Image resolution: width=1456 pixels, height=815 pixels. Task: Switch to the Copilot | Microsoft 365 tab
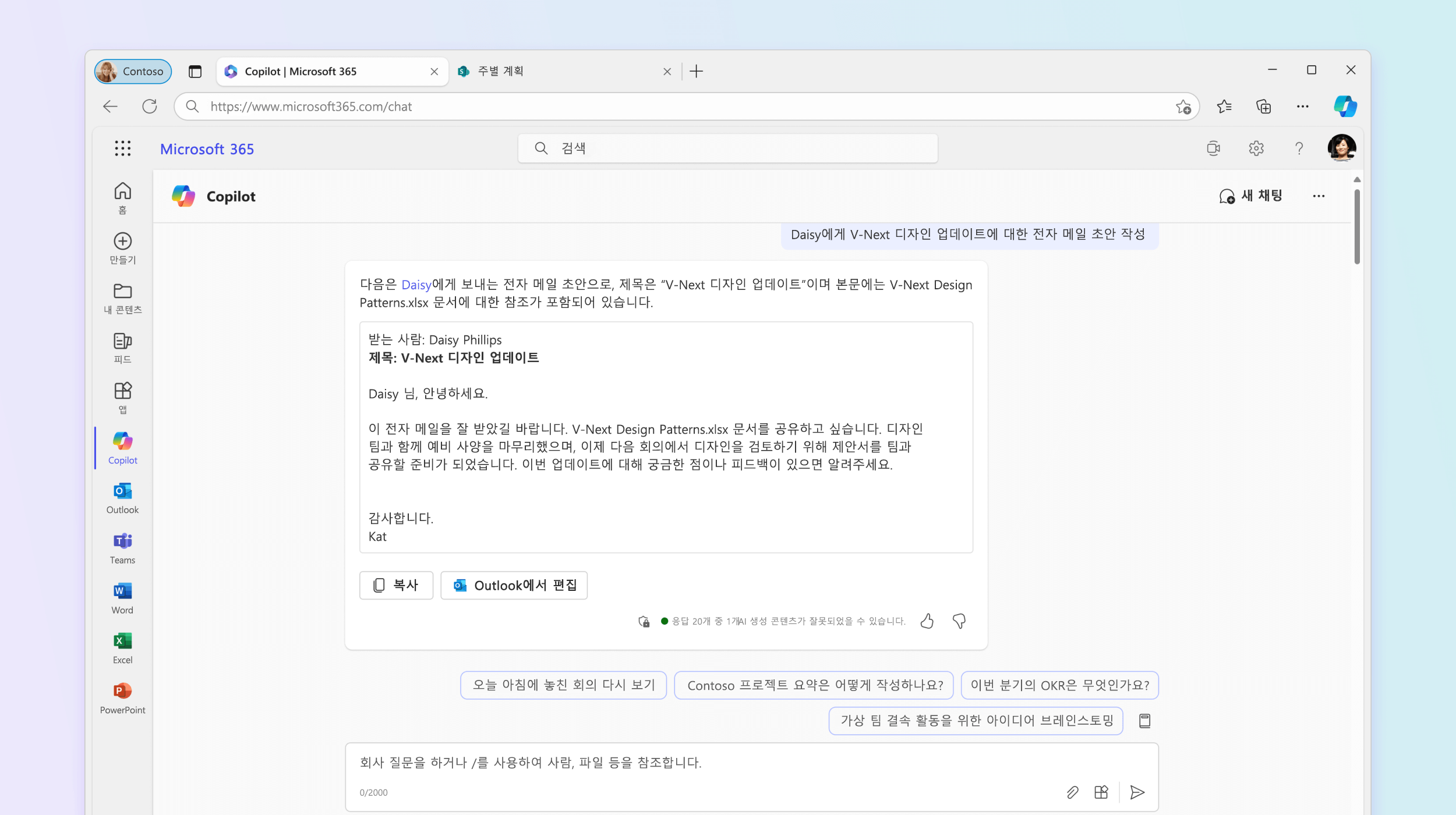pos(333,71)
